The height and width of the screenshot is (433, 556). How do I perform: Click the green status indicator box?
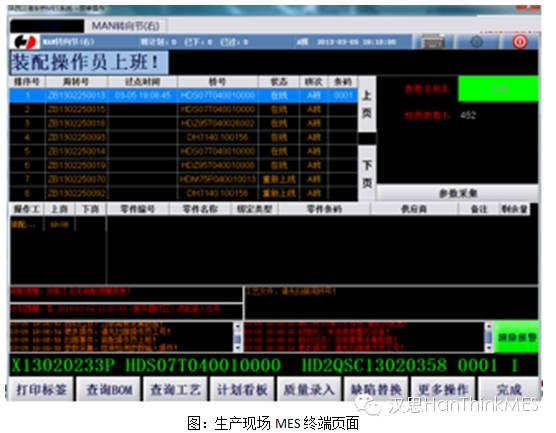tap(498, 89)
